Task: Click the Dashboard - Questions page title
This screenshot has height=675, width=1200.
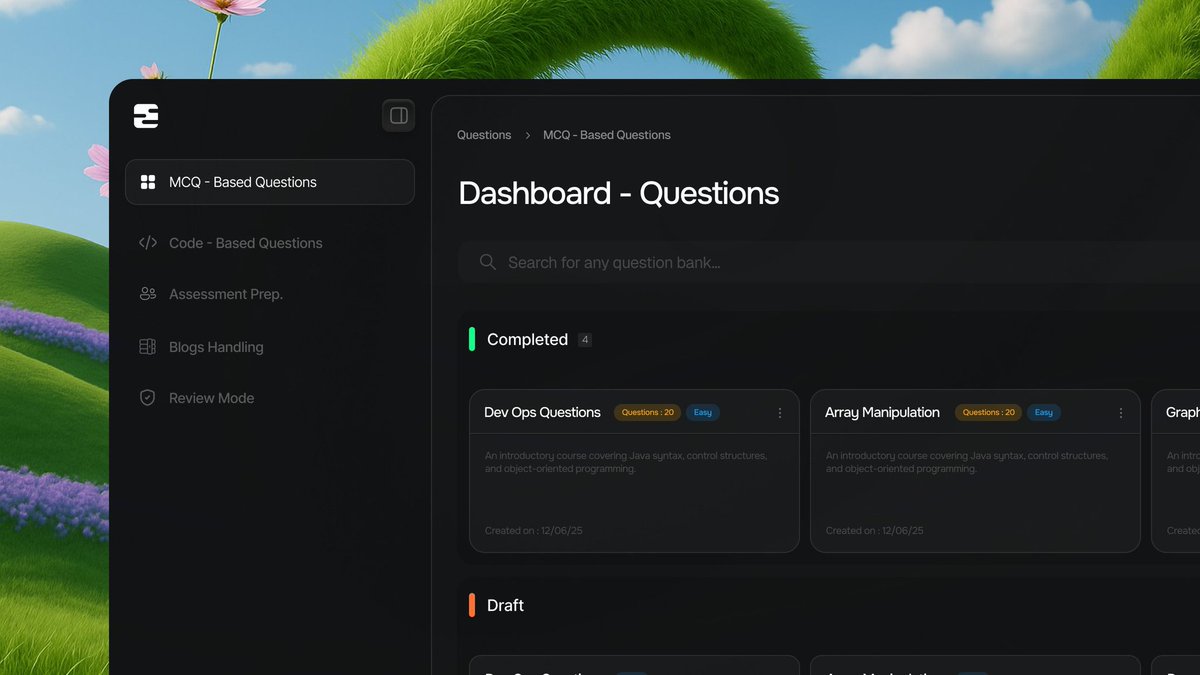Action: [619, 193]
